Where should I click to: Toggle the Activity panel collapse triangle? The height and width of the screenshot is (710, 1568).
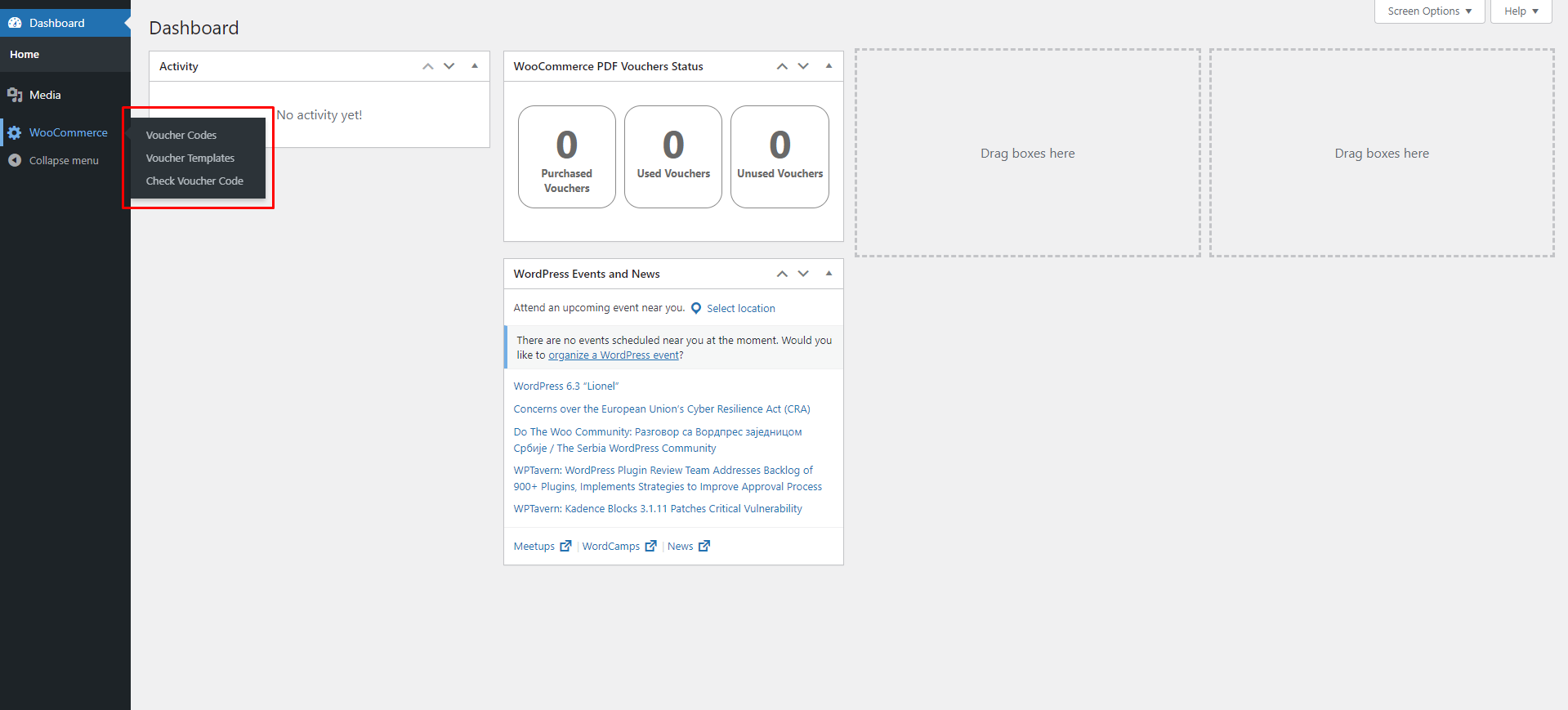[x=475, y=66]
